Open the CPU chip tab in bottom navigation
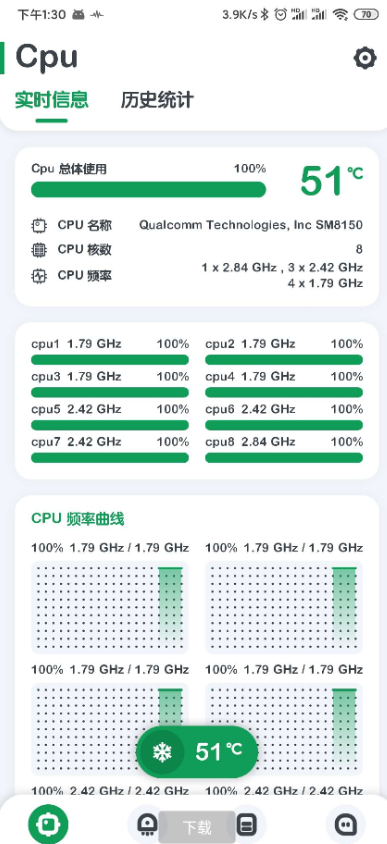The height and width of the screenshot is (844, 387). [x=48, y=824]
